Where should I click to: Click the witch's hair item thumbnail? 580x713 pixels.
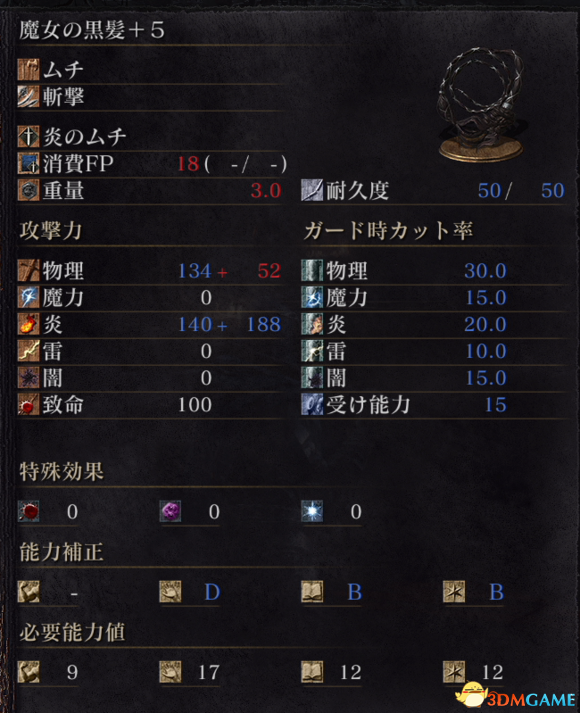tap(482, 105)
